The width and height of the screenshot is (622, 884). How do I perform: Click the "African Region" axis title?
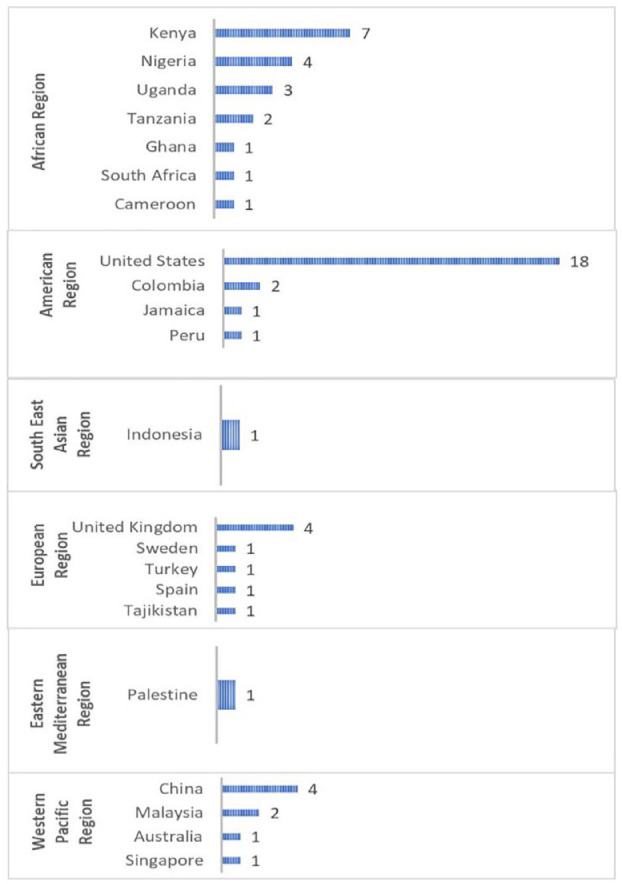[x=41, y=119]
